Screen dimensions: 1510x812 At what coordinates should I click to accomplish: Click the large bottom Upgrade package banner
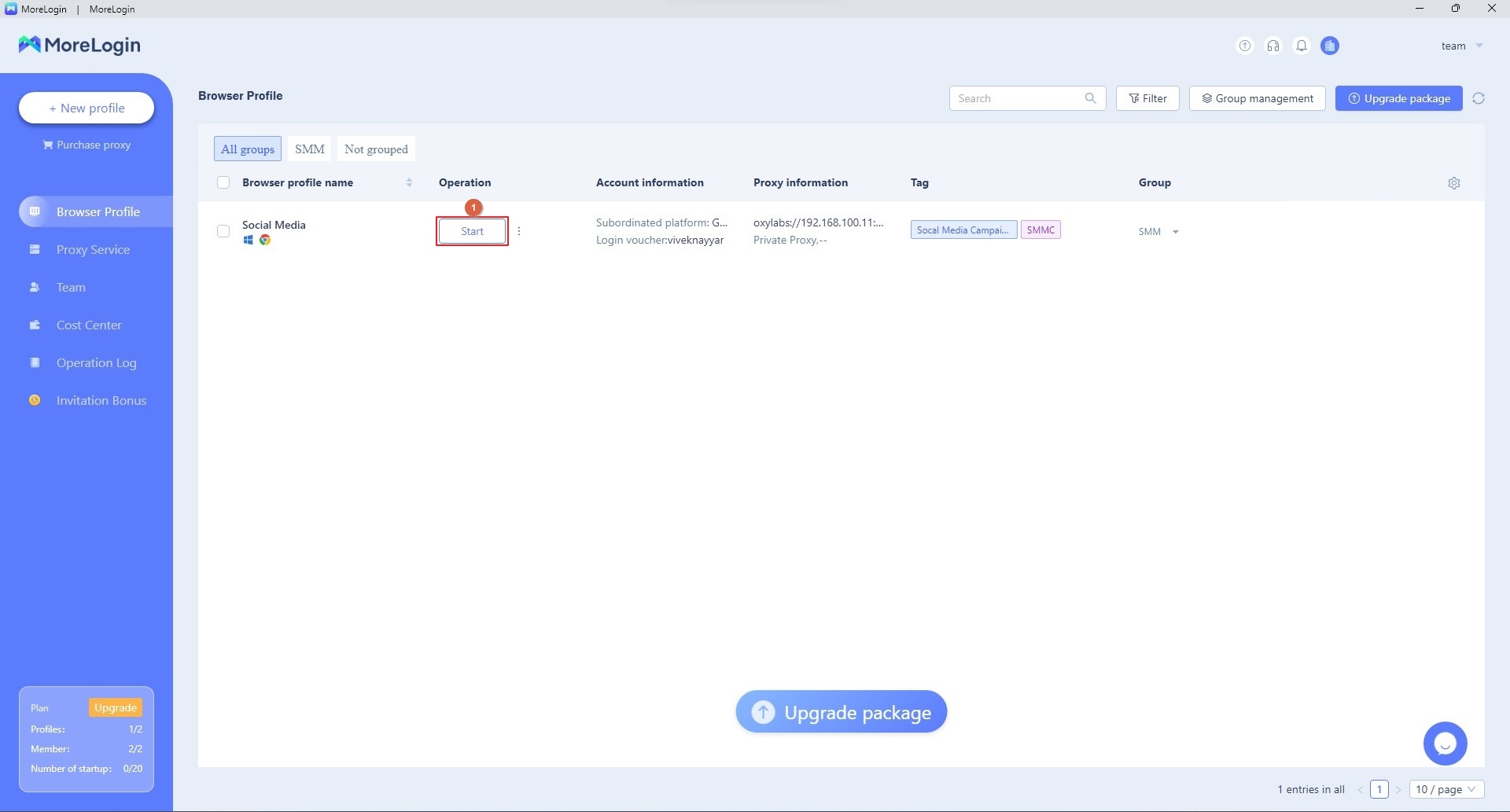point(842,711)
